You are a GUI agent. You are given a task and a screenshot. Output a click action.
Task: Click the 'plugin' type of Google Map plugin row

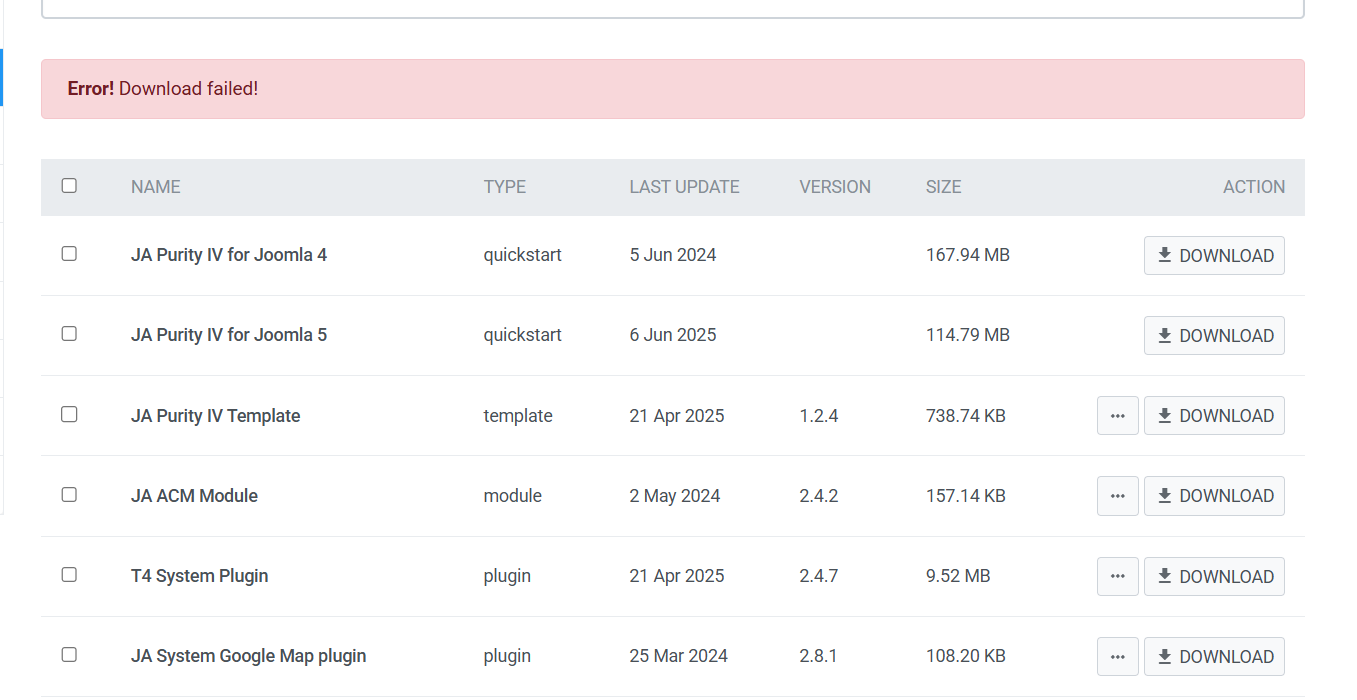(x=507, y=656)
